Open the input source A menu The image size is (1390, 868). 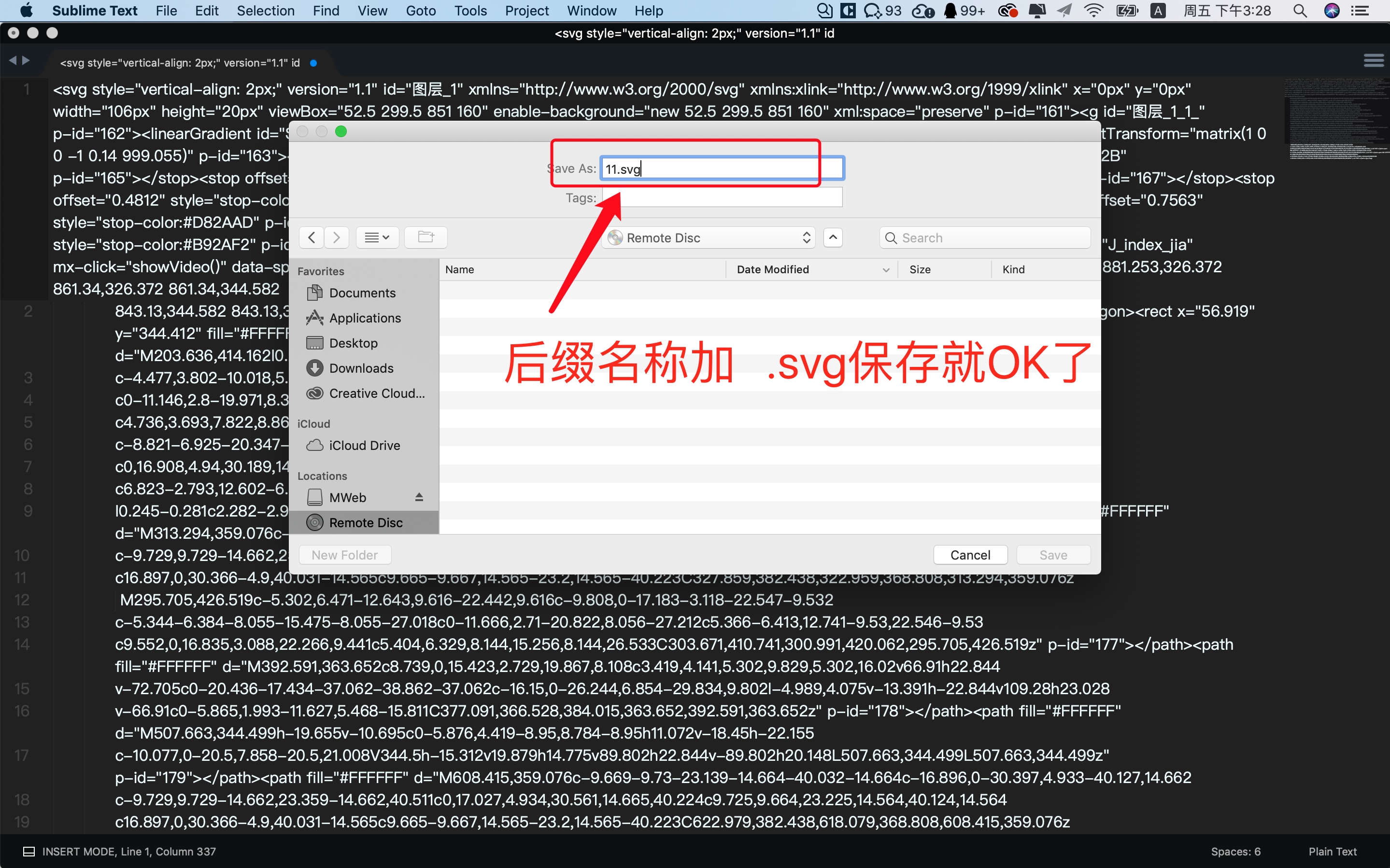click(1158, 11)
